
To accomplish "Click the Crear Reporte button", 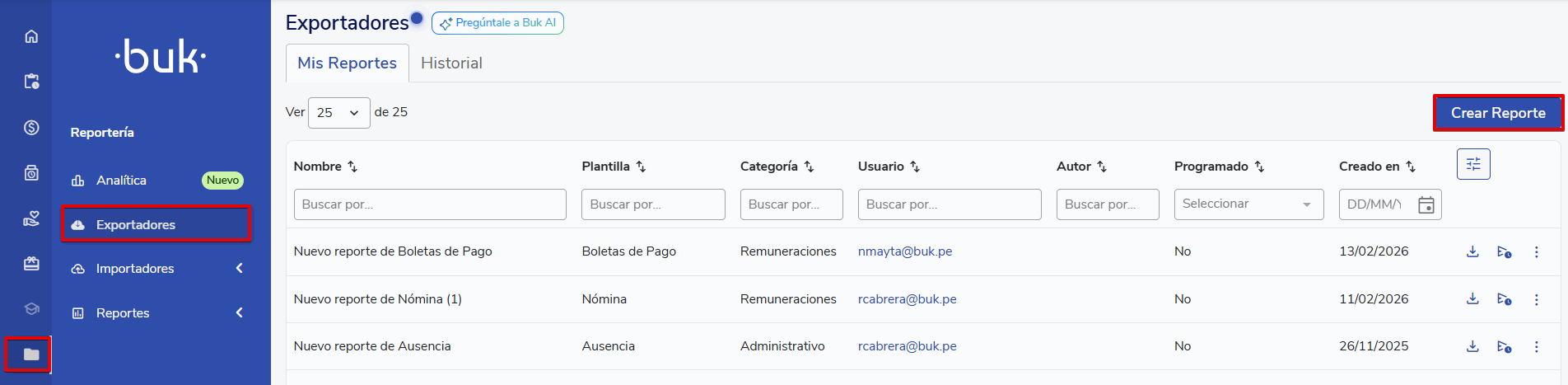I will 1497,113.
